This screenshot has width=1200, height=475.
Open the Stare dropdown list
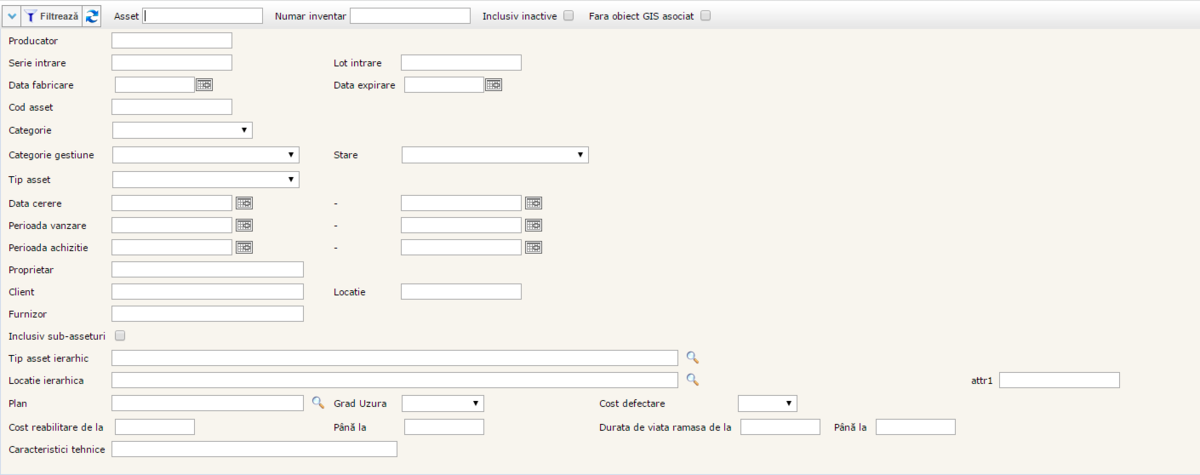click(494, 155)
